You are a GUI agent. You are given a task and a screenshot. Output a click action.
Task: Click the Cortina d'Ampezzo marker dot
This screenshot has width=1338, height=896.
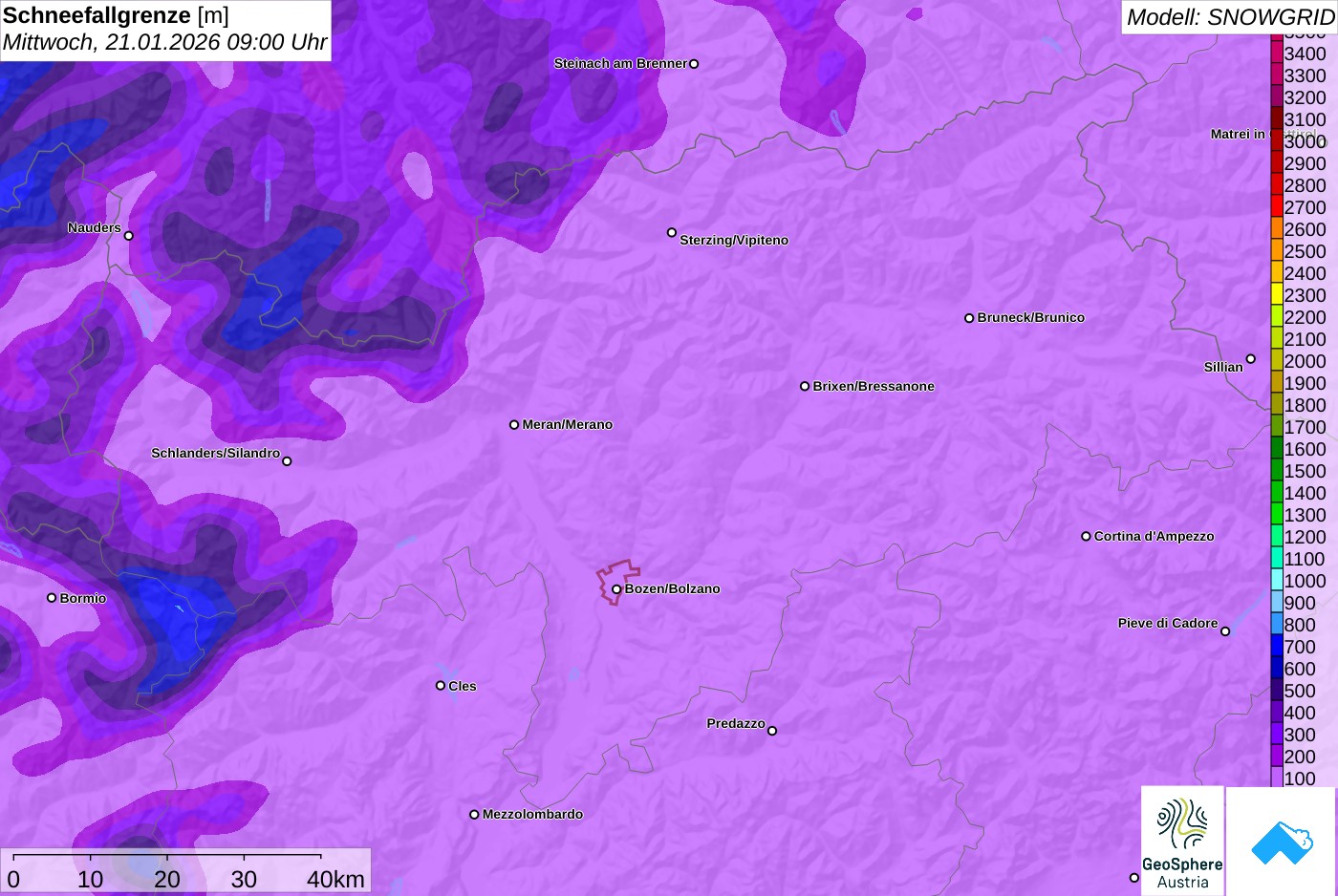tap(1086, 537)
